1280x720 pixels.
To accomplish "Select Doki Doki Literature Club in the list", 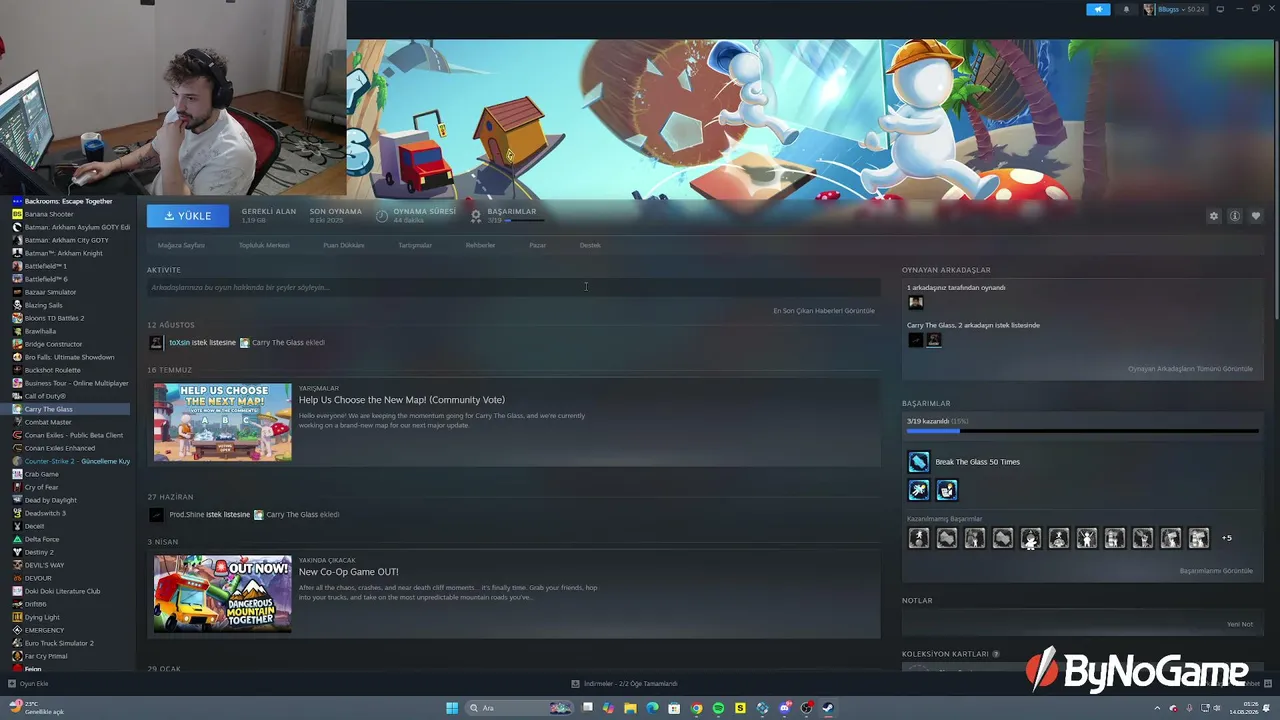I will point(62,591).
